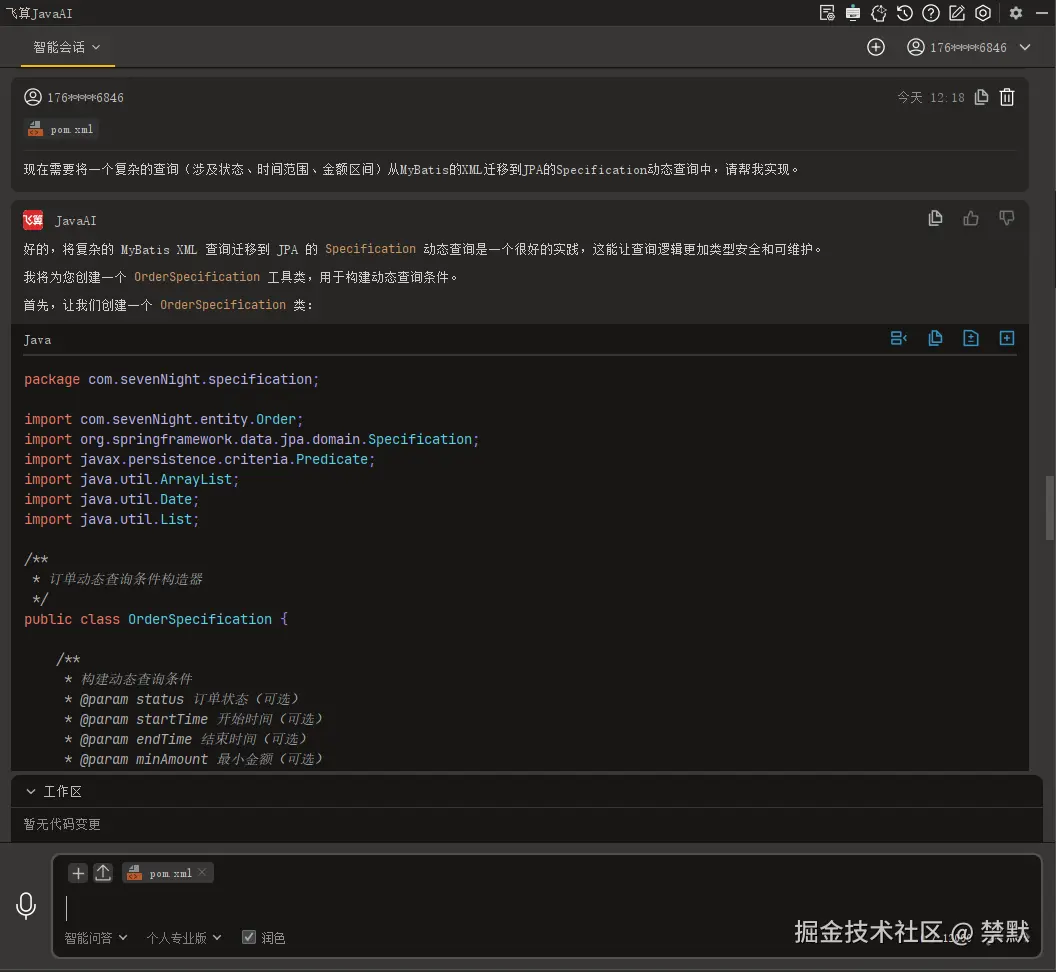Dislike the JavaAI reply with thumbs down
Viewport: 1056px width, 972px height.
point(1007,218)
